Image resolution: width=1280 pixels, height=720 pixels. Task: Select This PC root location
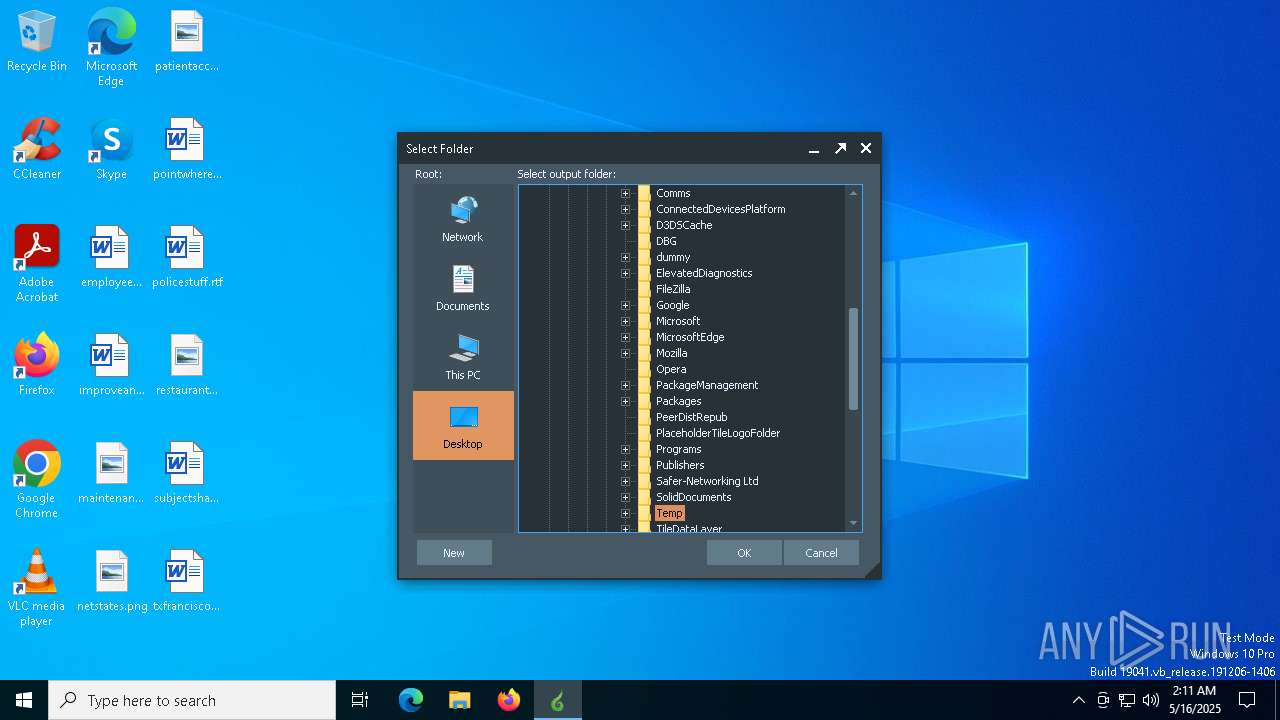(x=462, y=357)
